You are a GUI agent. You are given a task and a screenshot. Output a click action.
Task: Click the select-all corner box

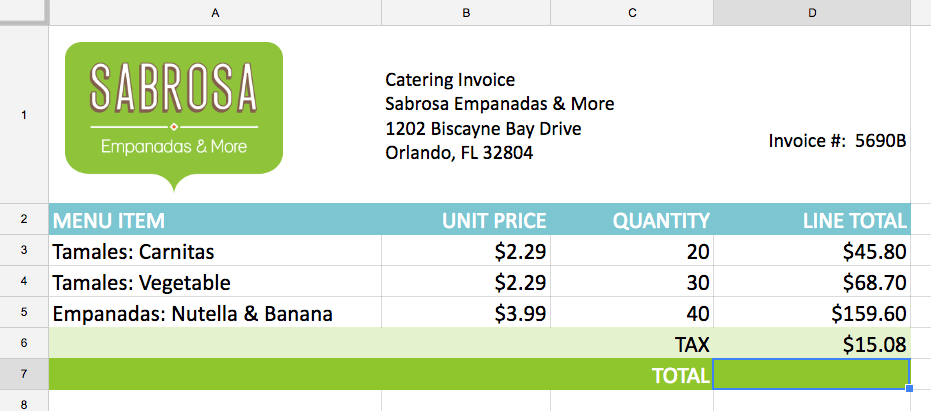24,12
